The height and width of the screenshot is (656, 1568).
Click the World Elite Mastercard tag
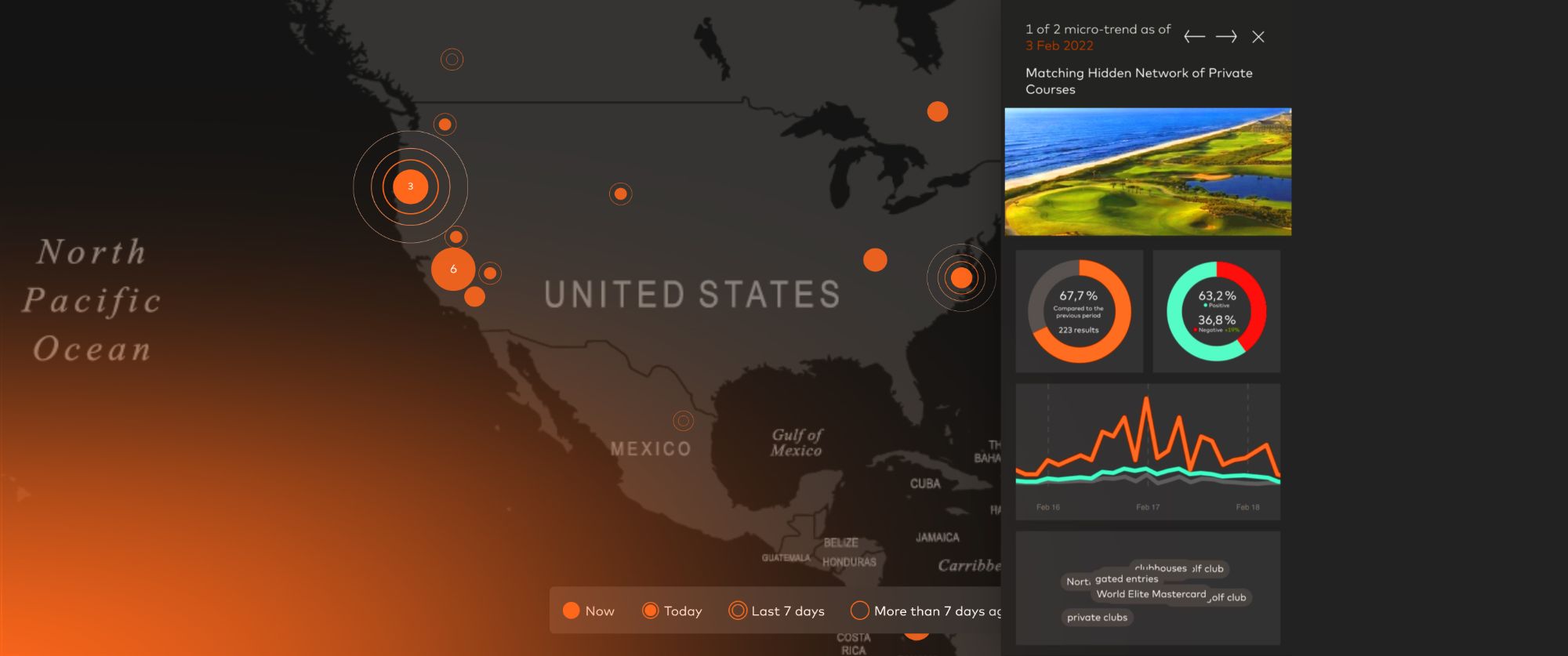1150,594
